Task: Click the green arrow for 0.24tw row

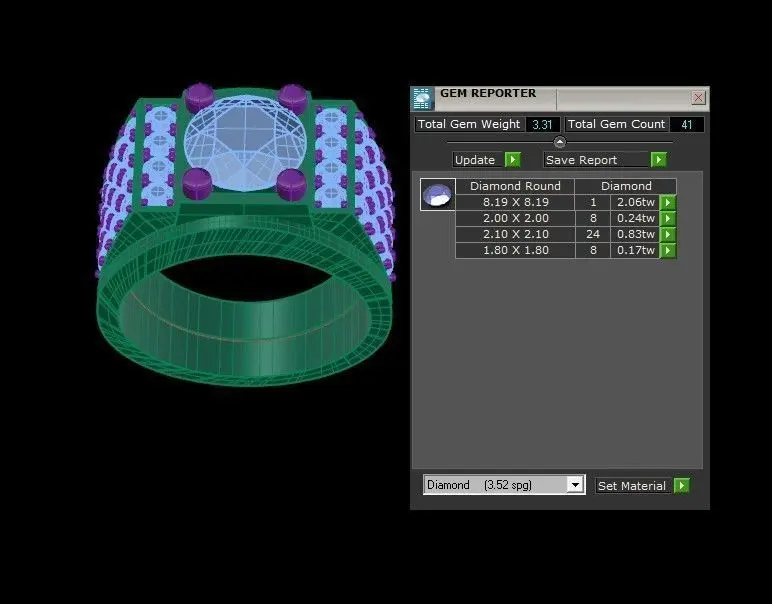Action: tap(668, 218)
